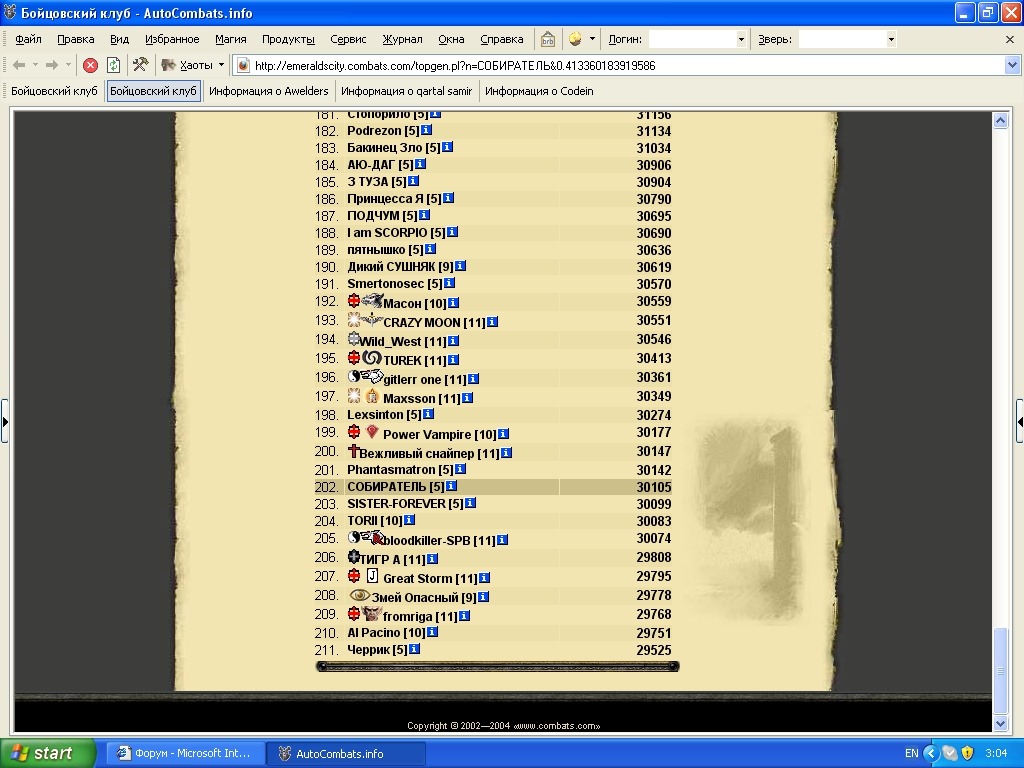Click the yellow smiley toolbar icon

(575, 39)
